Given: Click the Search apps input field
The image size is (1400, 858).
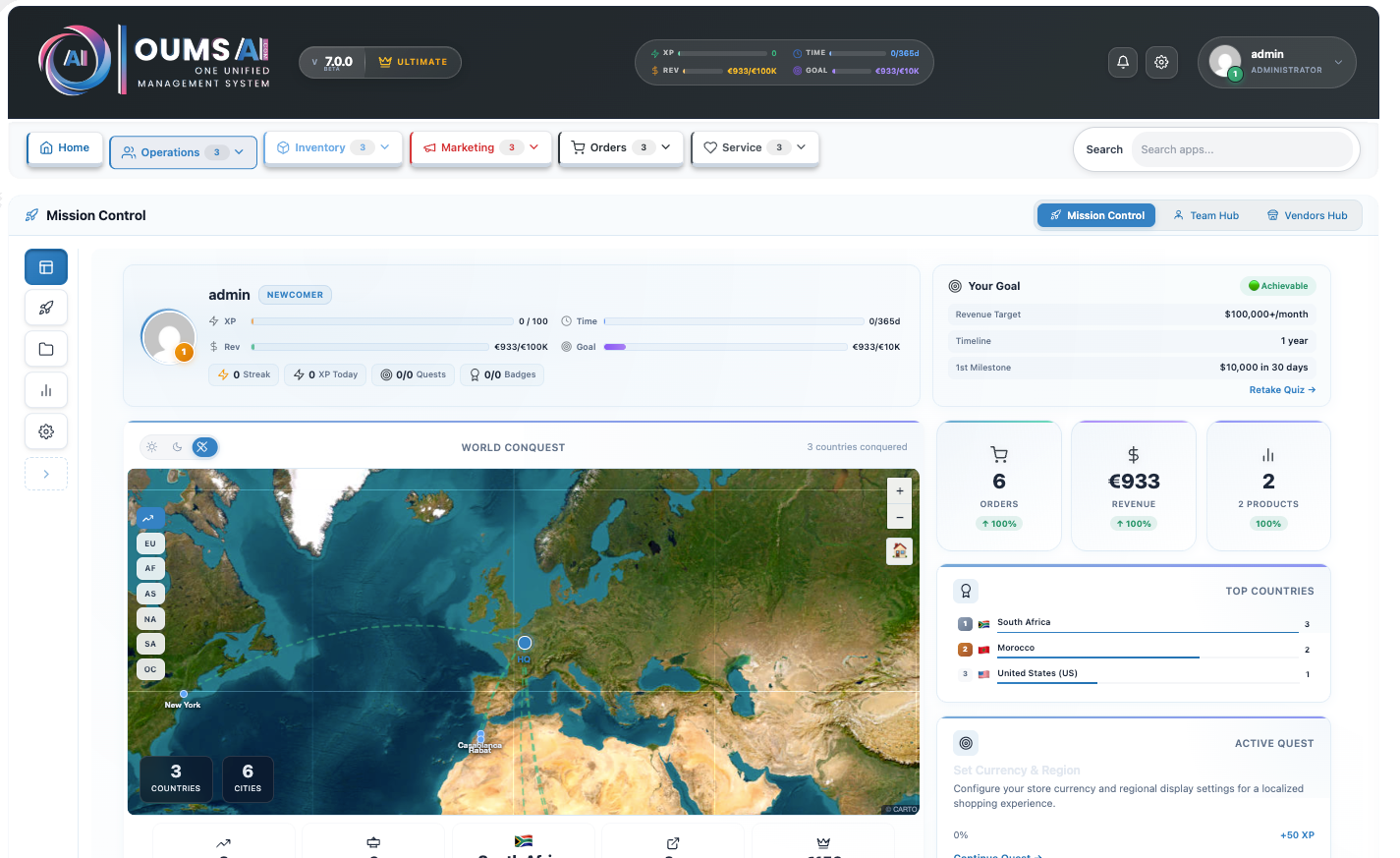Looking at the screenshot, I should [1241, 149].
